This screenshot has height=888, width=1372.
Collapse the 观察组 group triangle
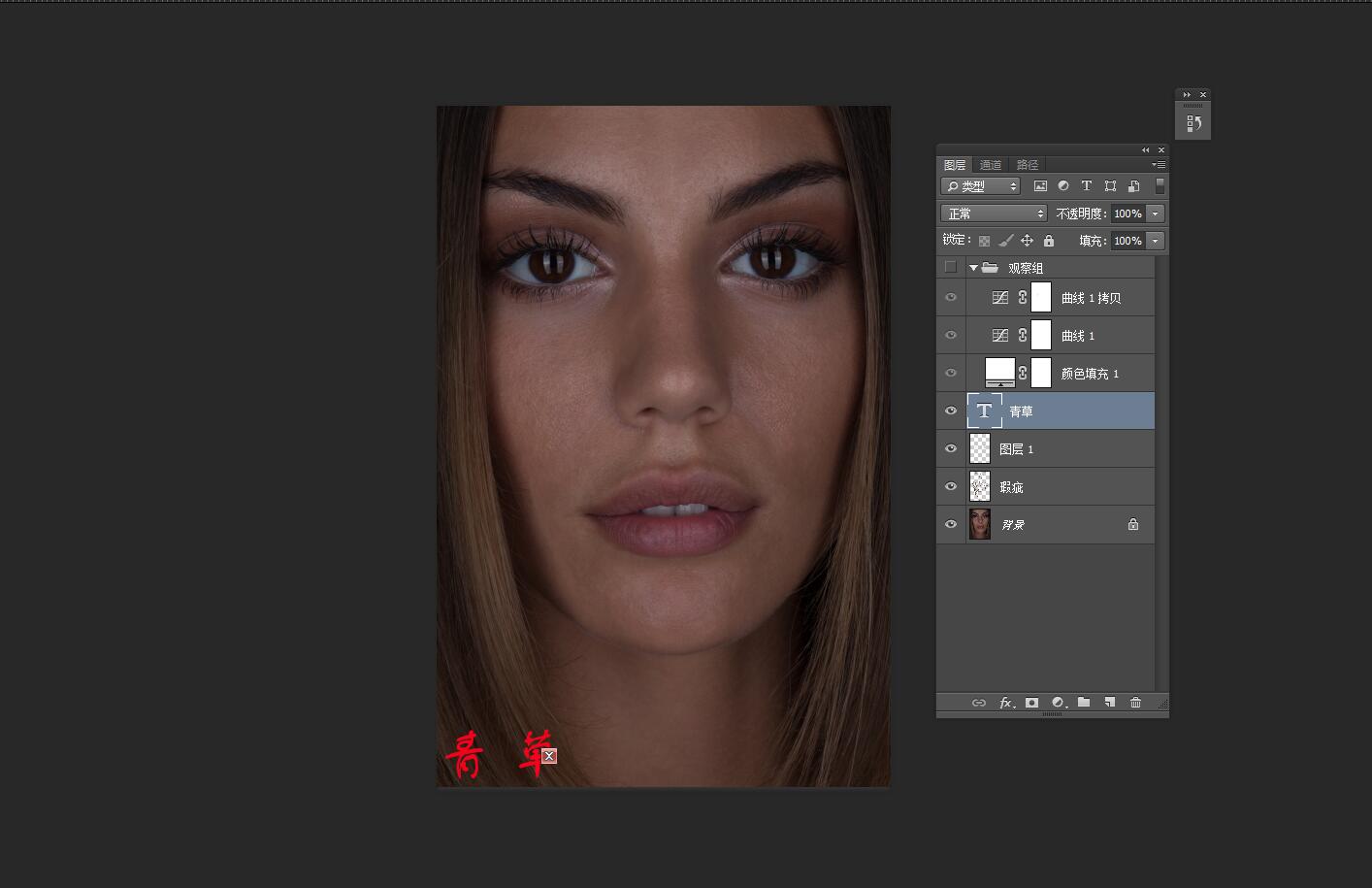pos(973,268)
